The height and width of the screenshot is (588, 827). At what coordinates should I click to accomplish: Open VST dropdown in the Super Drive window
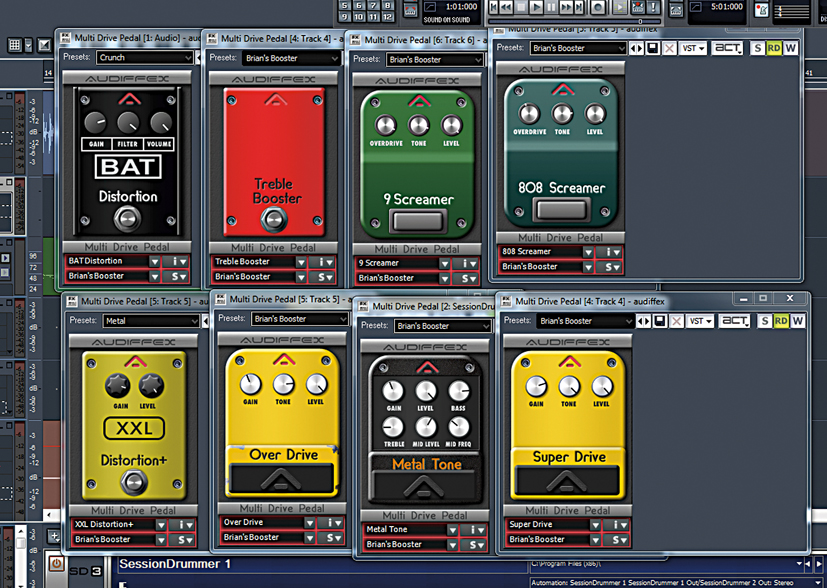700,321
